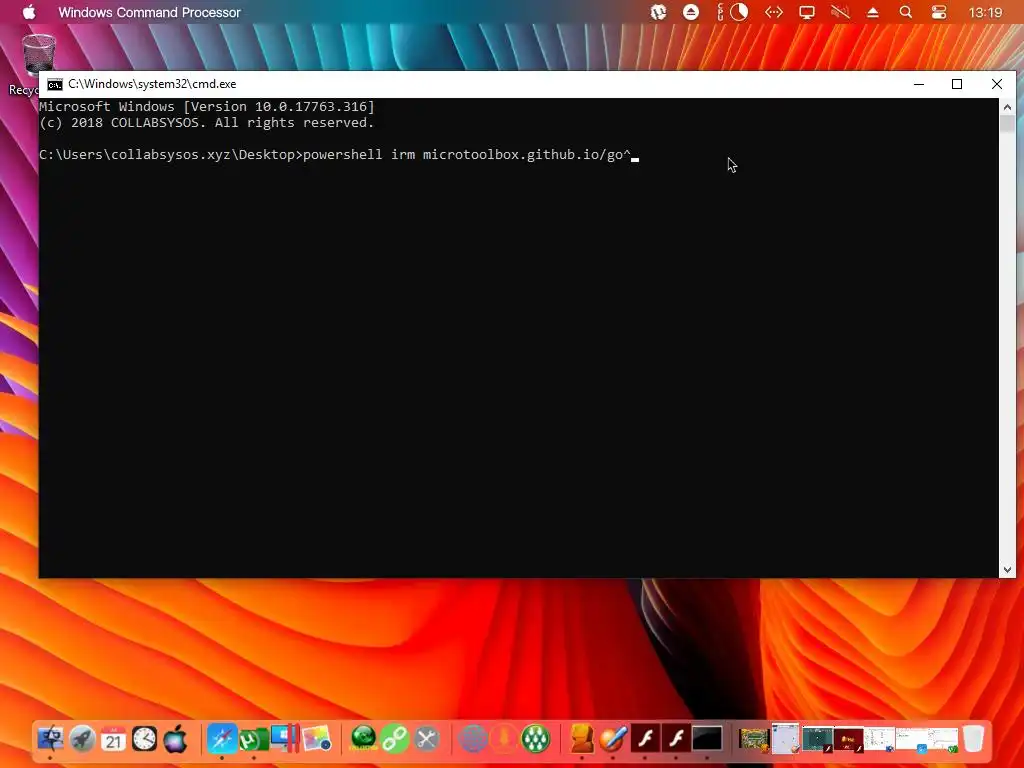Click the command line after the powershell command
Image resolution: width=1024 pixels, height=768 pixels.
click(635, 155)
